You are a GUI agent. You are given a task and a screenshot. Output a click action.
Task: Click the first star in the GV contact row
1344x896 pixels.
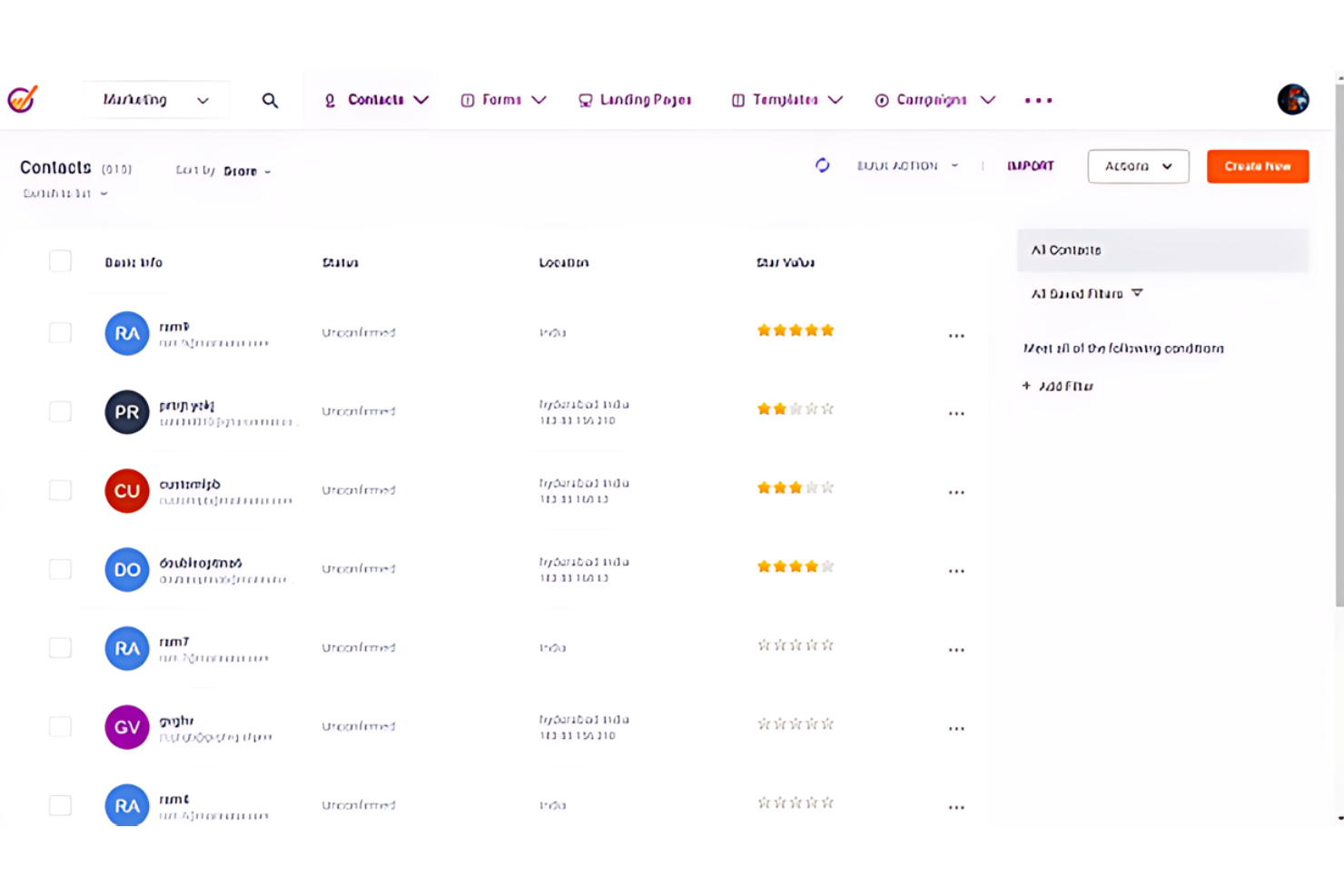[x=764, y=724]
